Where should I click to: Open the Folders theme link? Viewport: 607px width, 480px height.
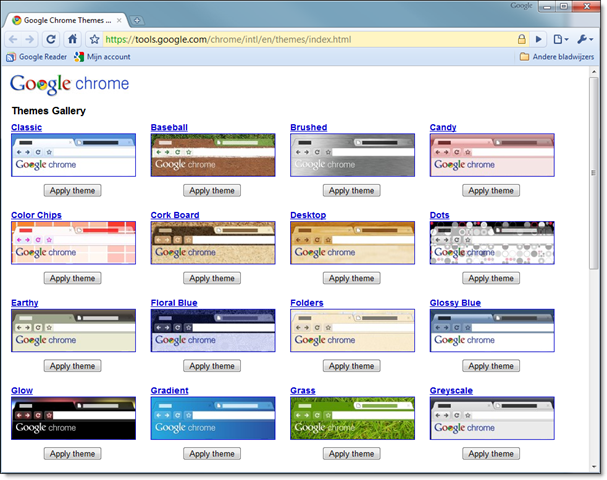307,303
